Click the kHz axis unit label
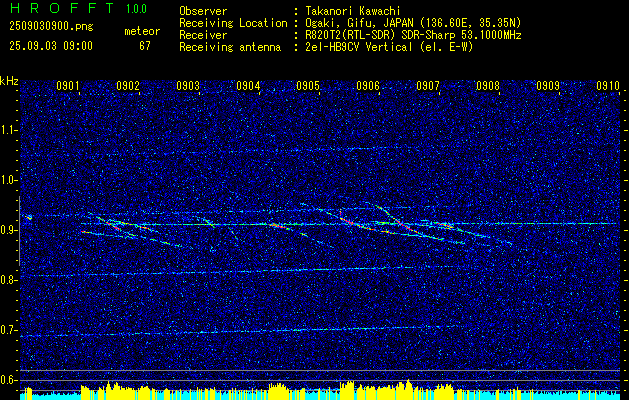This screenshot has height=400, width=629. [x=9, y=81]
